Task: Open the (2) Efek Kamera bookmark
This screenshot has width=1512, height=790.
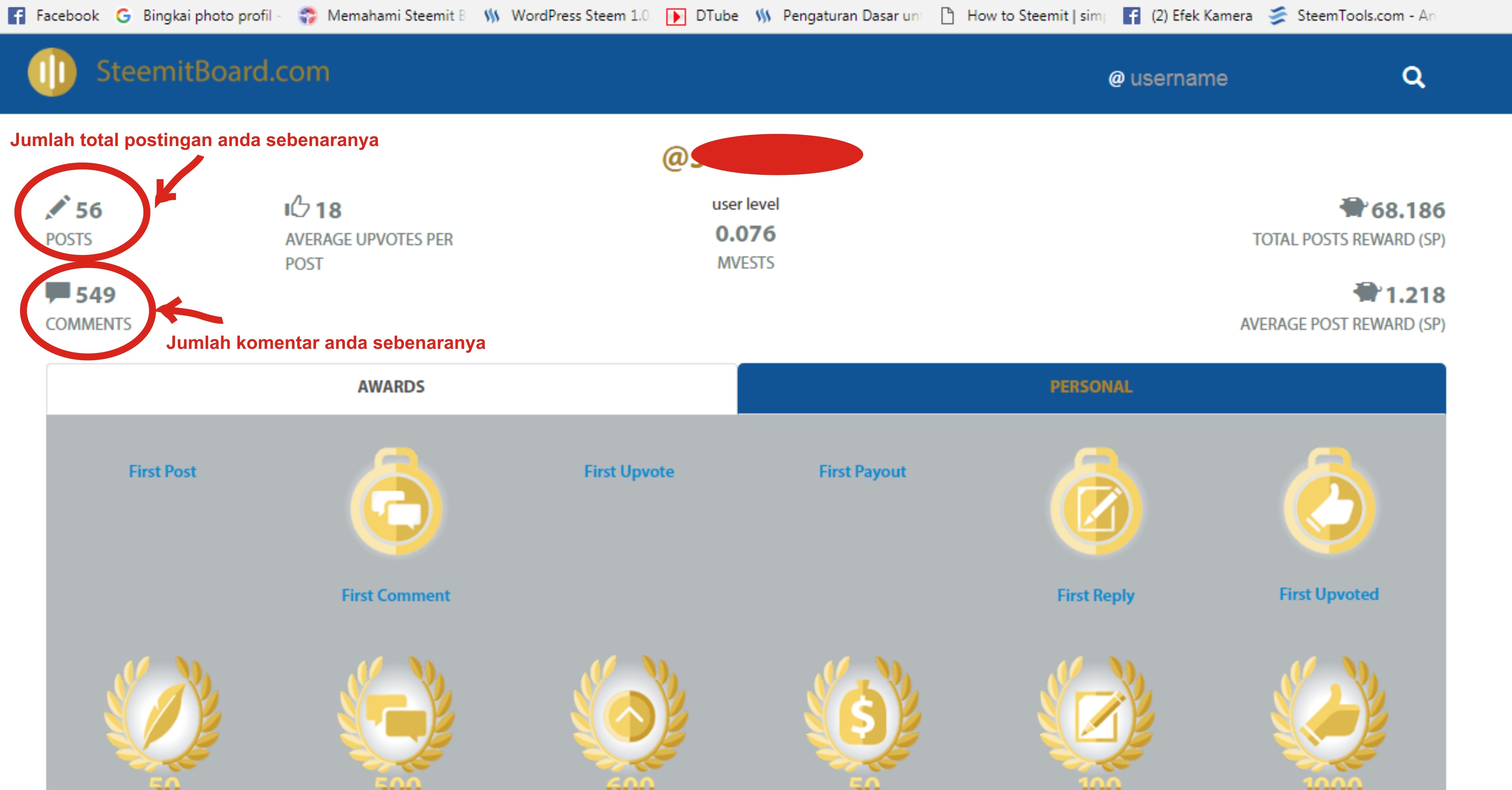Action: click(x=1187, y=16)
